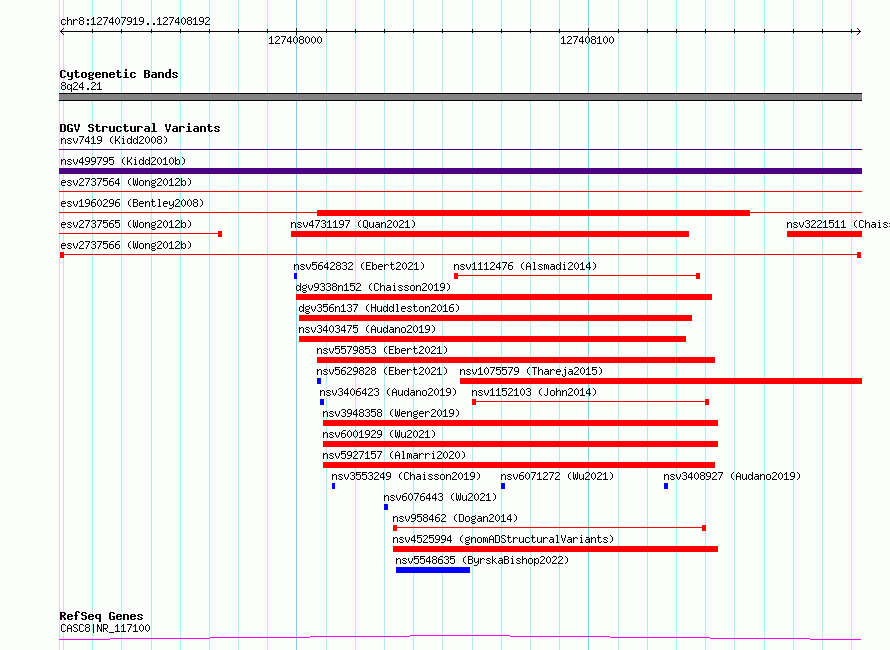Image resolution: width=890 pixels, height=650 pixels.
Task: Click nsv4525994 (gnomADStructuralVariants) label
Action: point(503,539)
